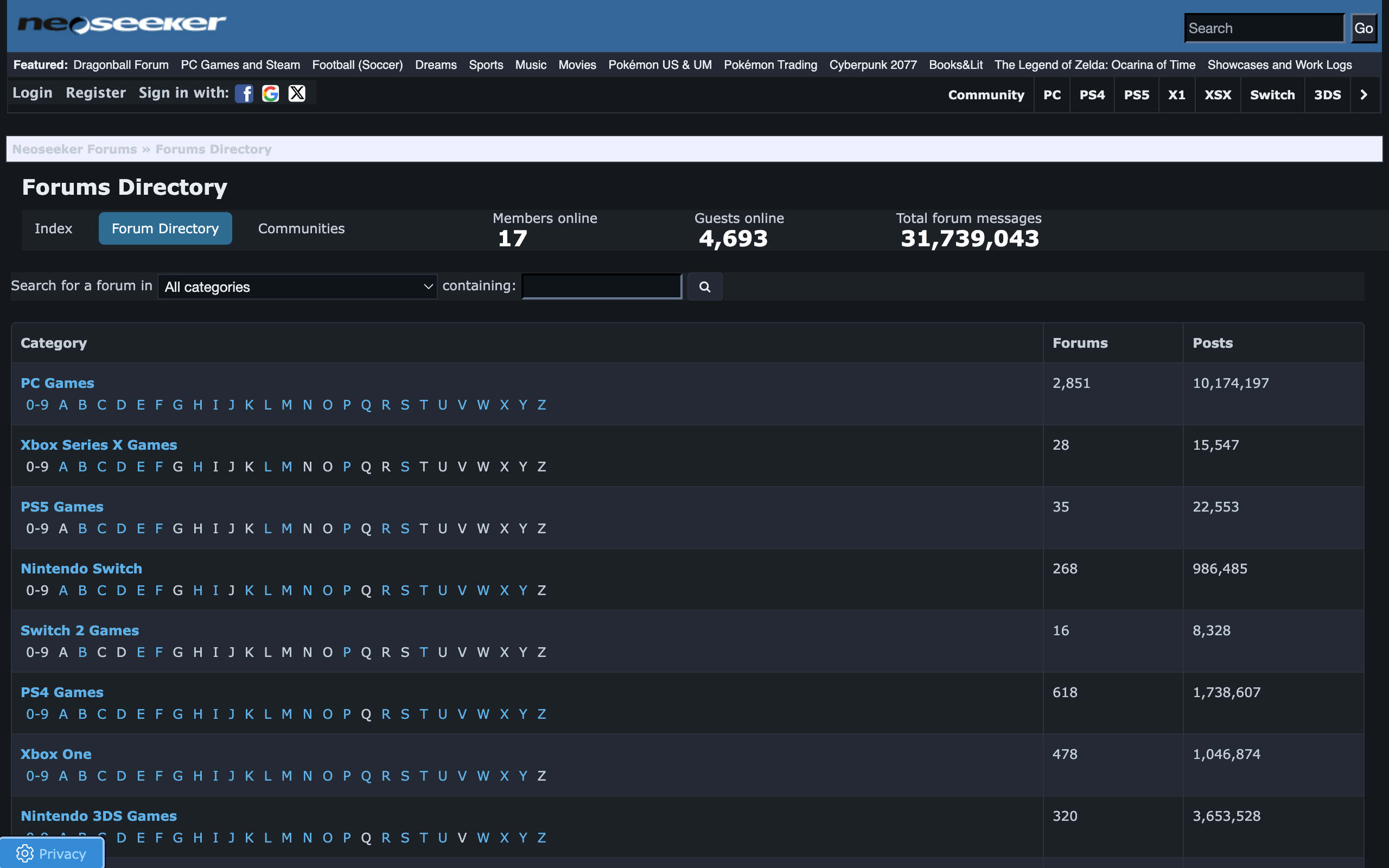
Task: Select the Forum Directory tab
Action: pos(165,228)
